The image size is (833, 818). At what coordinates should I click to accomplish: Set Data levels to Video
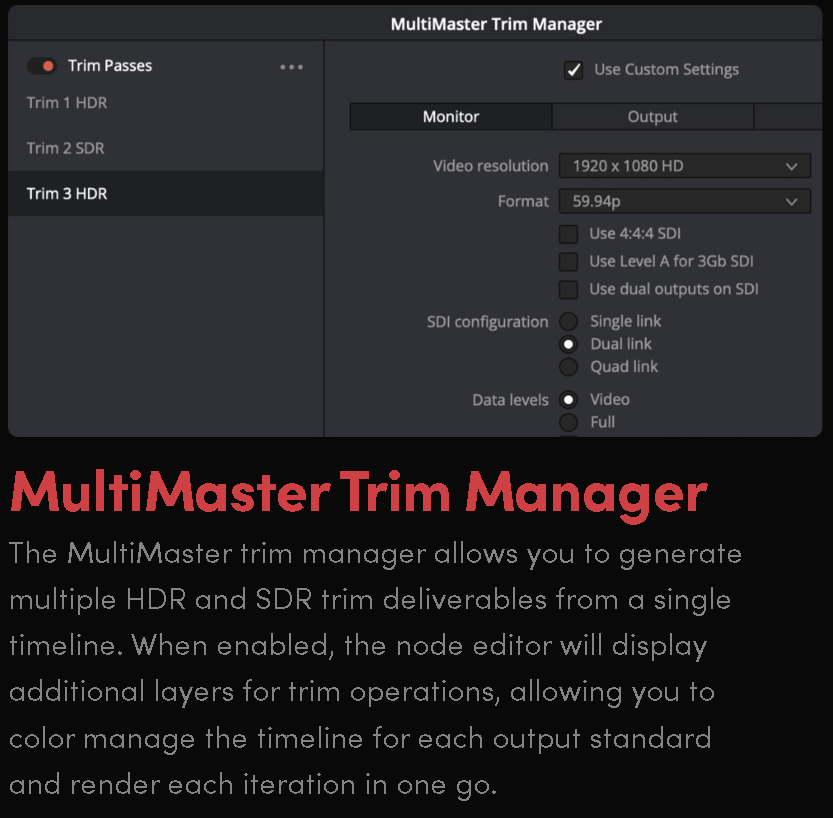coord(568,399)
